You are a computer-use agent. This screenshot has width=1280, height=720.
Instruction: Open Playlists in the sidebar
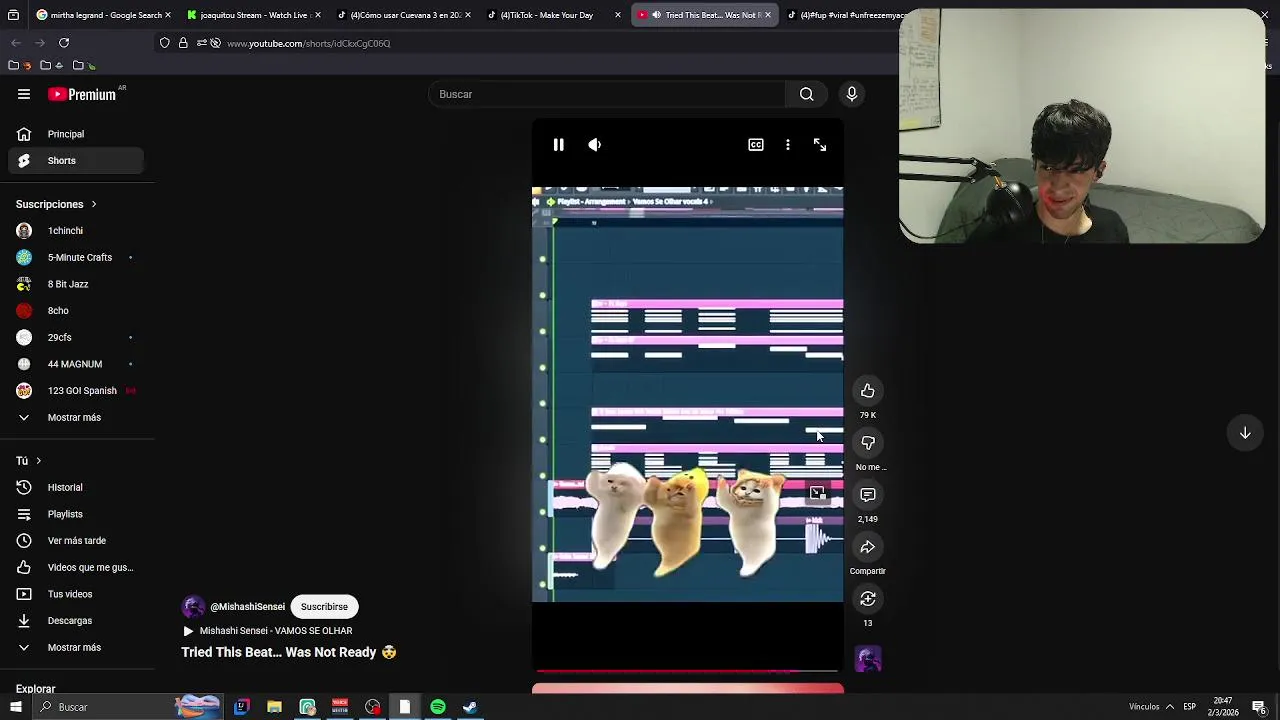coord(76,514)
